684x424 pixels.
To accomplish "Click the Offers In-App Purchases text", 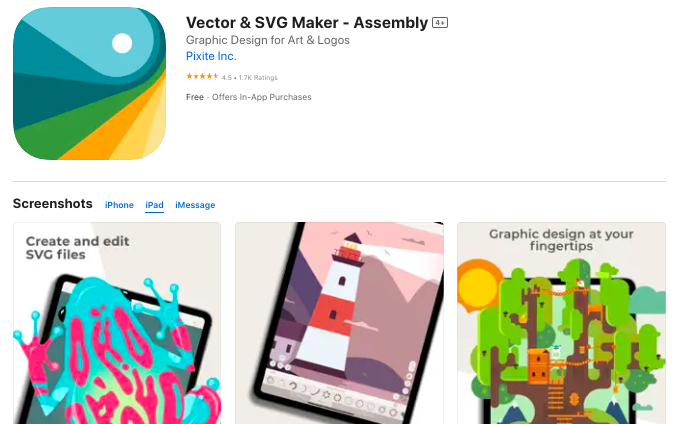I will pos(262,97).
